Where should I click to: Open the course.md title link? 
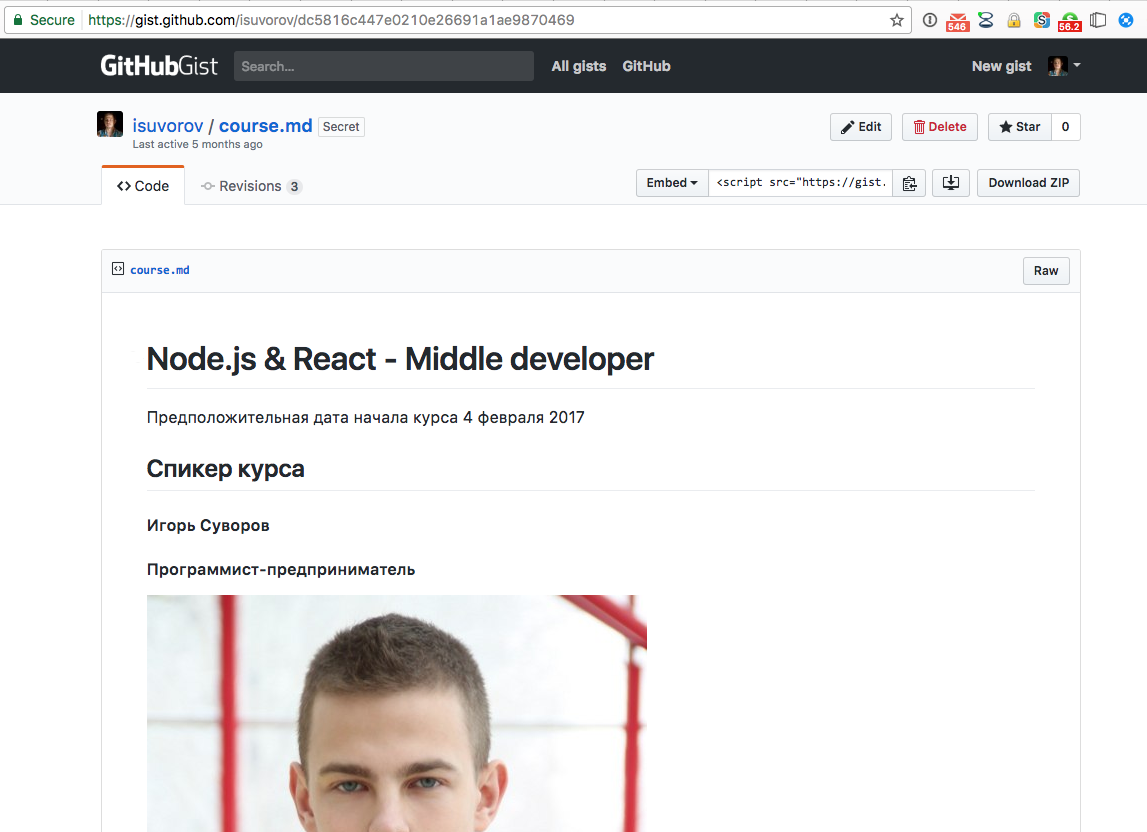tap(266, 126)
